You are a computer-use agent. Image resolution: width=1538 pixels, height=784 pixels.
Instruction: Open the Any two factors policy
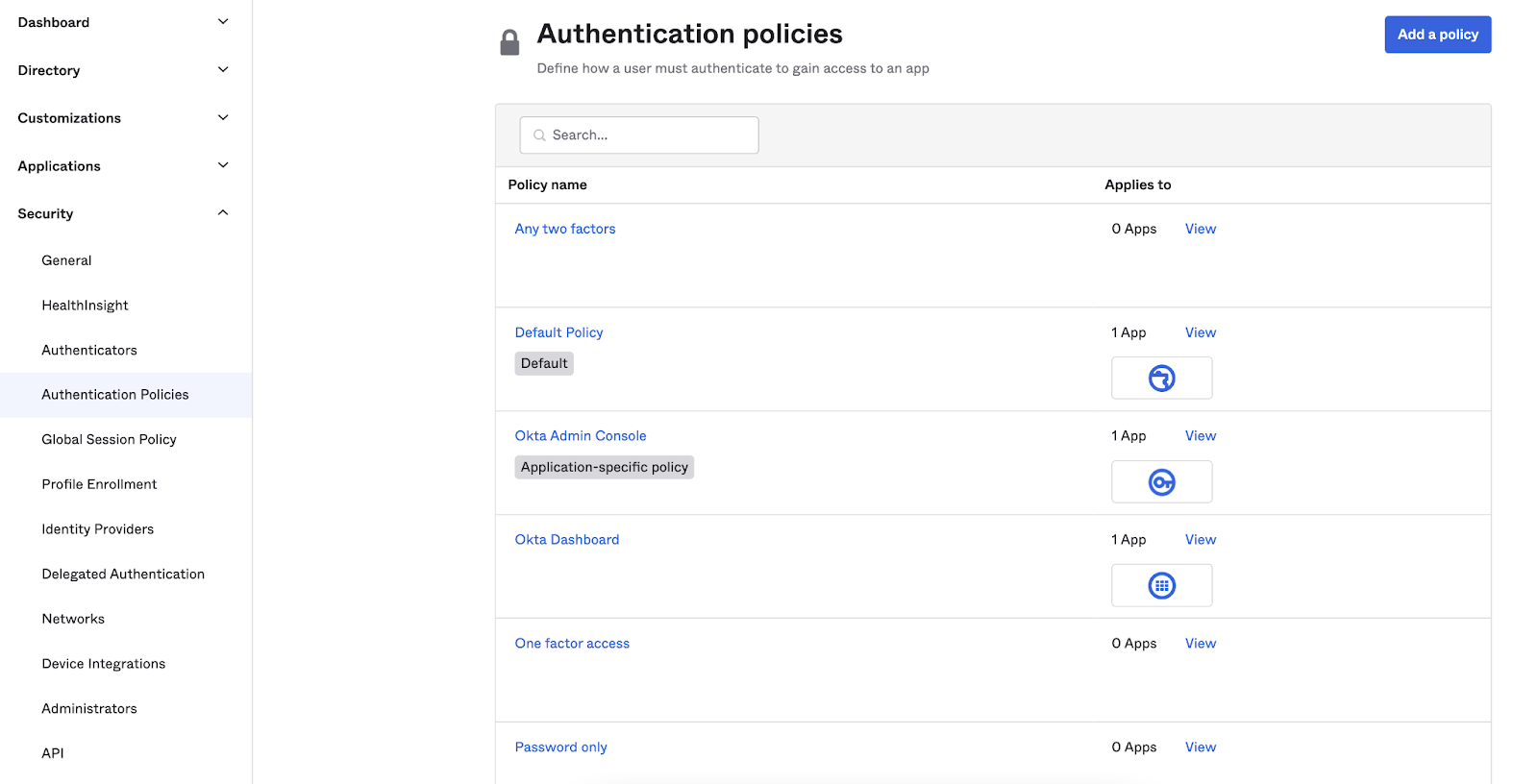pyautogui.click(x=564, y=229)
